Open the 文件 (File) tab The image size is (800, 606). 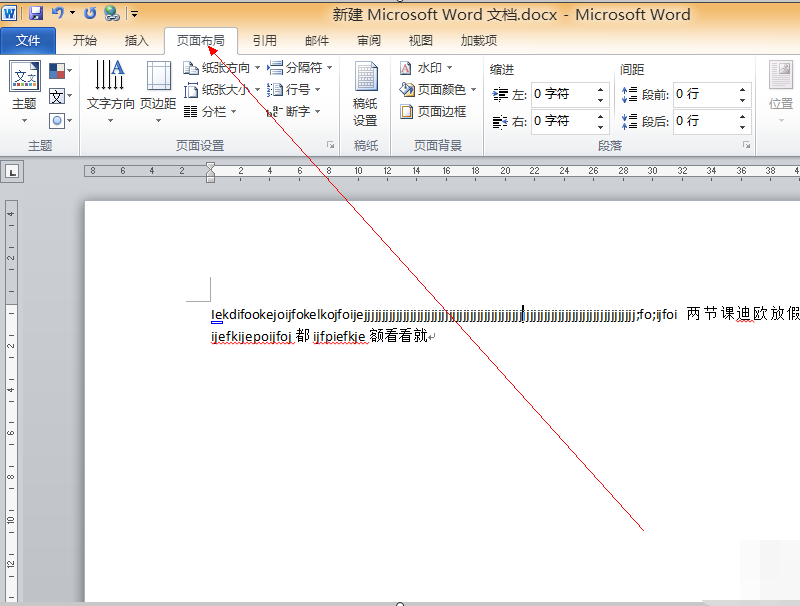28,40
